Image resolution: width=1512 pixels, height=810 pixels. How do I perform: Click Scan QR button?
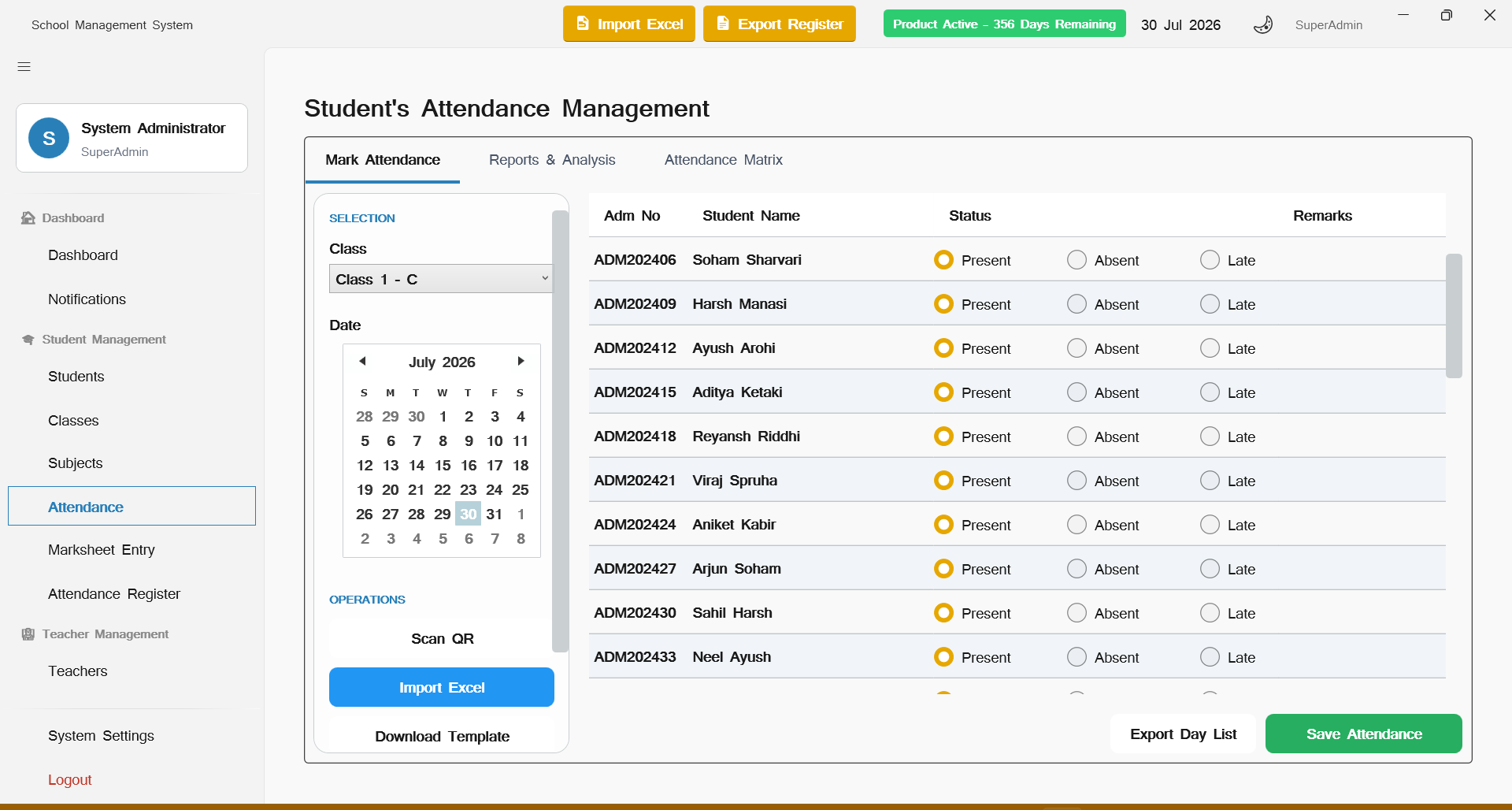[x=442, y=639]
